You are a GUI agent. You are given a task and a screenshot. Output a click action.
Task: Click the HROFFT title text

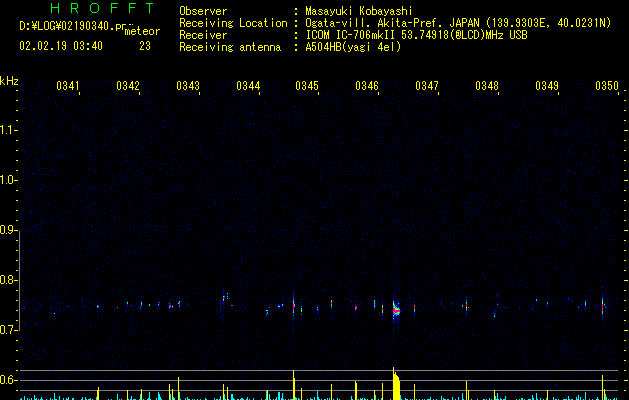[x=102, y=8]
